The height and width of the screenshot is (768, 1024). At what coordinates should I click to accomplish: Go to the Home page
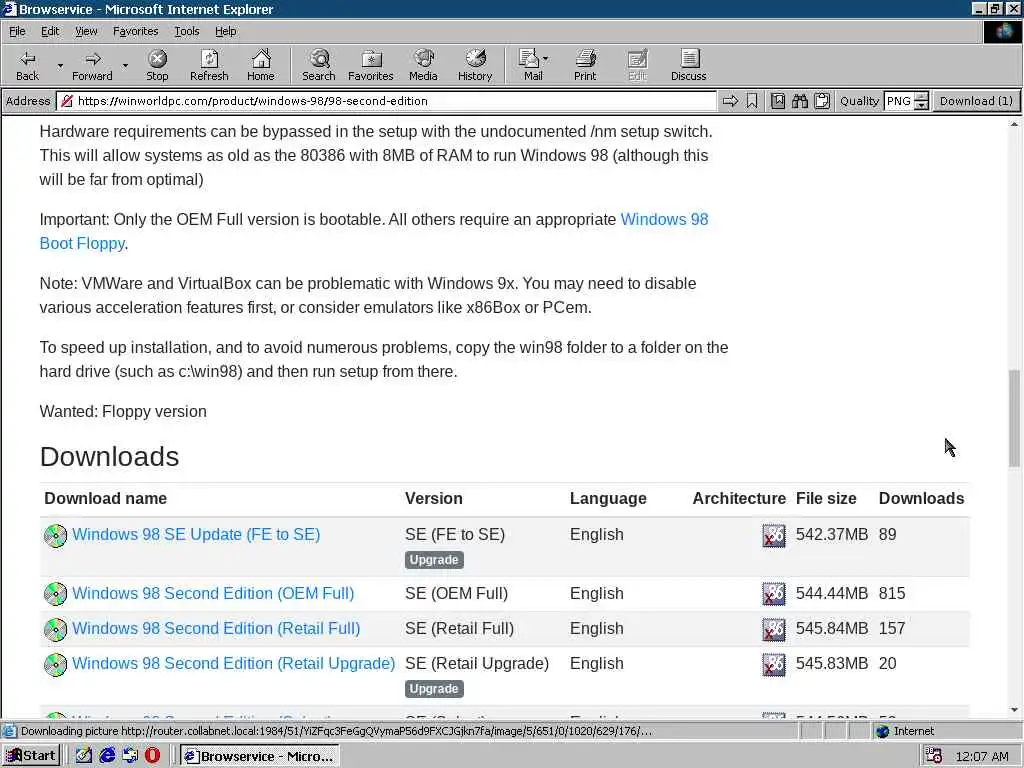[x=261, y=65]
